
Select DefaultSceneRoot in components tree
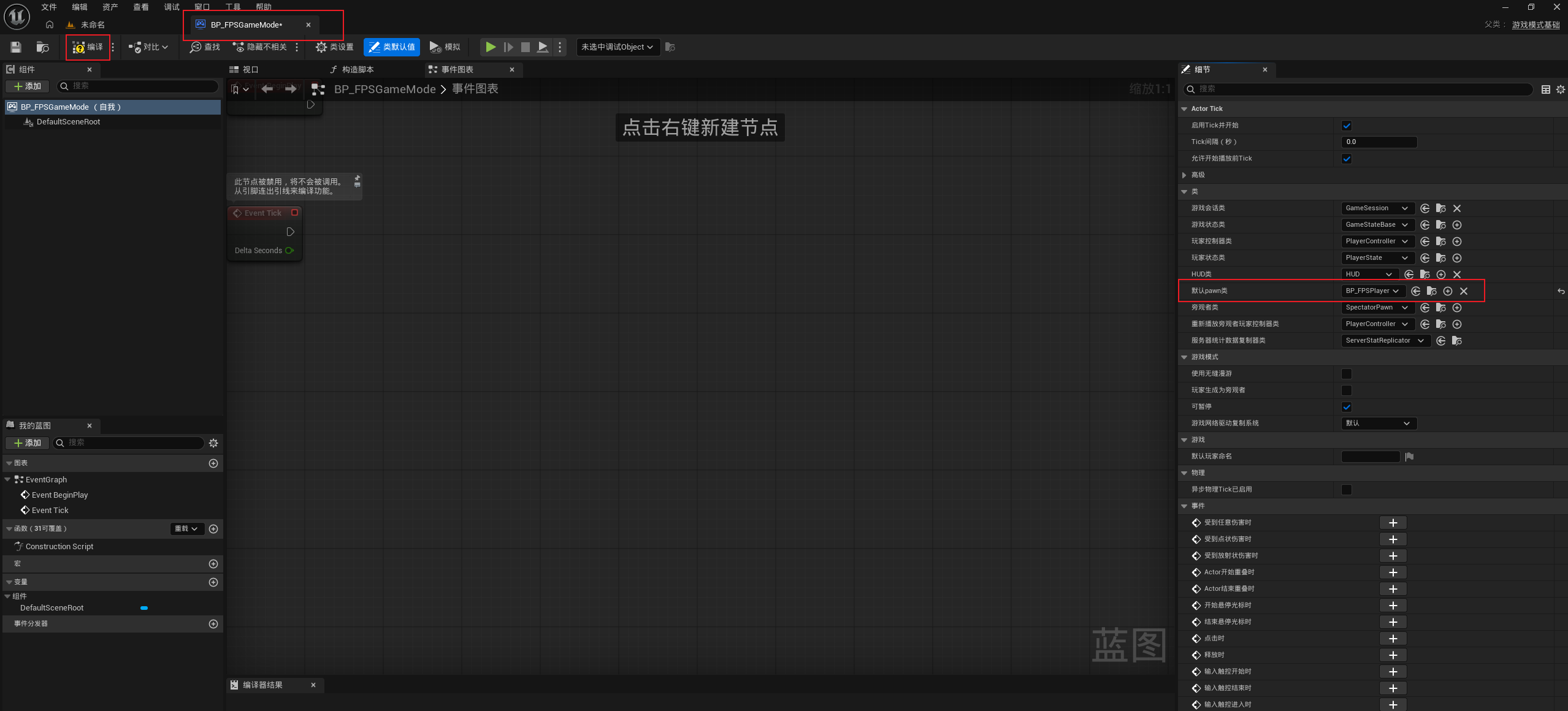point(68,122)
